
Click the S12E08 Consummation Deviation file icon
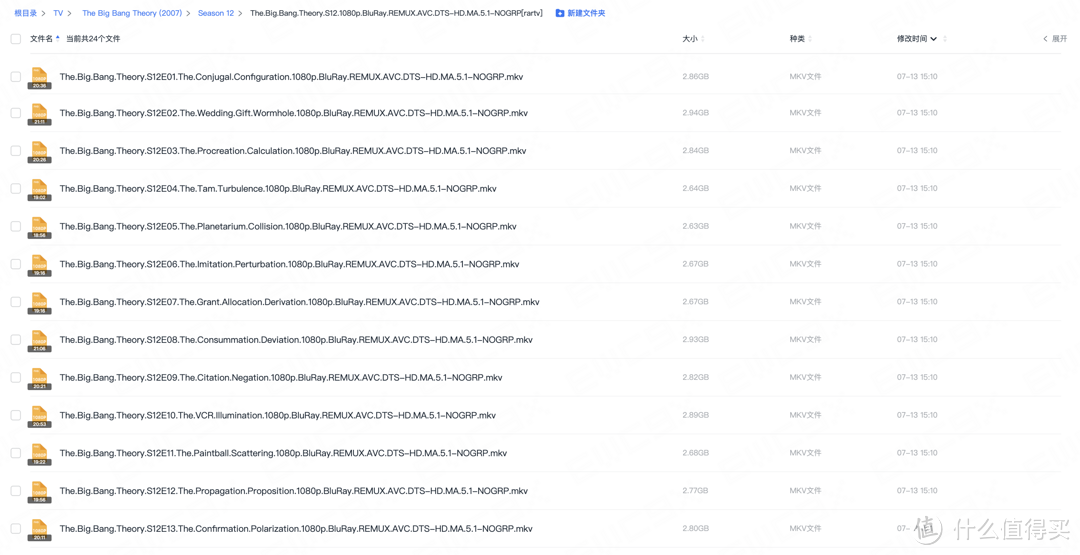pos(39,342)
